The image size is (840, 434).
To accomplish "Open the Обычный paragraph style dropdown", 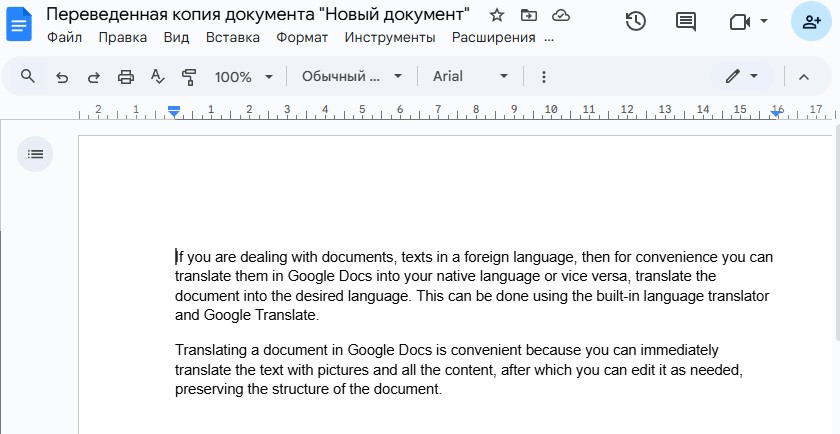I will pos(351,77).
